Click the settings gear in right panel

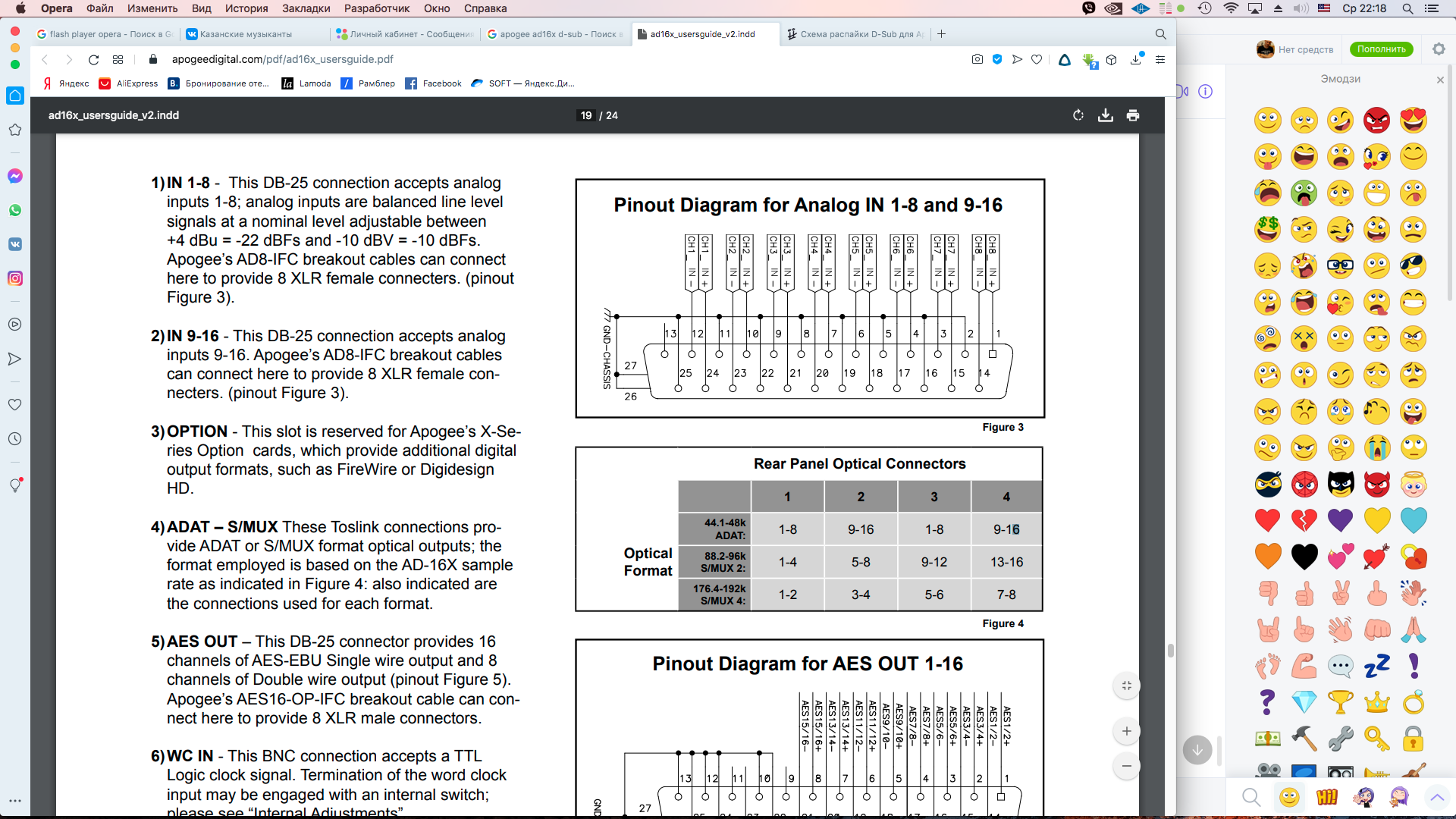[x=1439, y=49]
